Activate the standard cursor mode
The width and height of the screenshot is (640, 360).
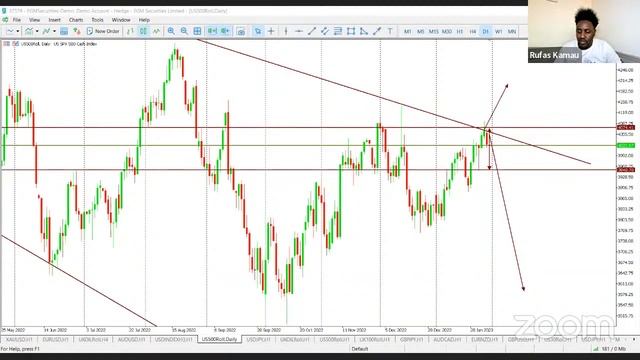coord(258,31)
